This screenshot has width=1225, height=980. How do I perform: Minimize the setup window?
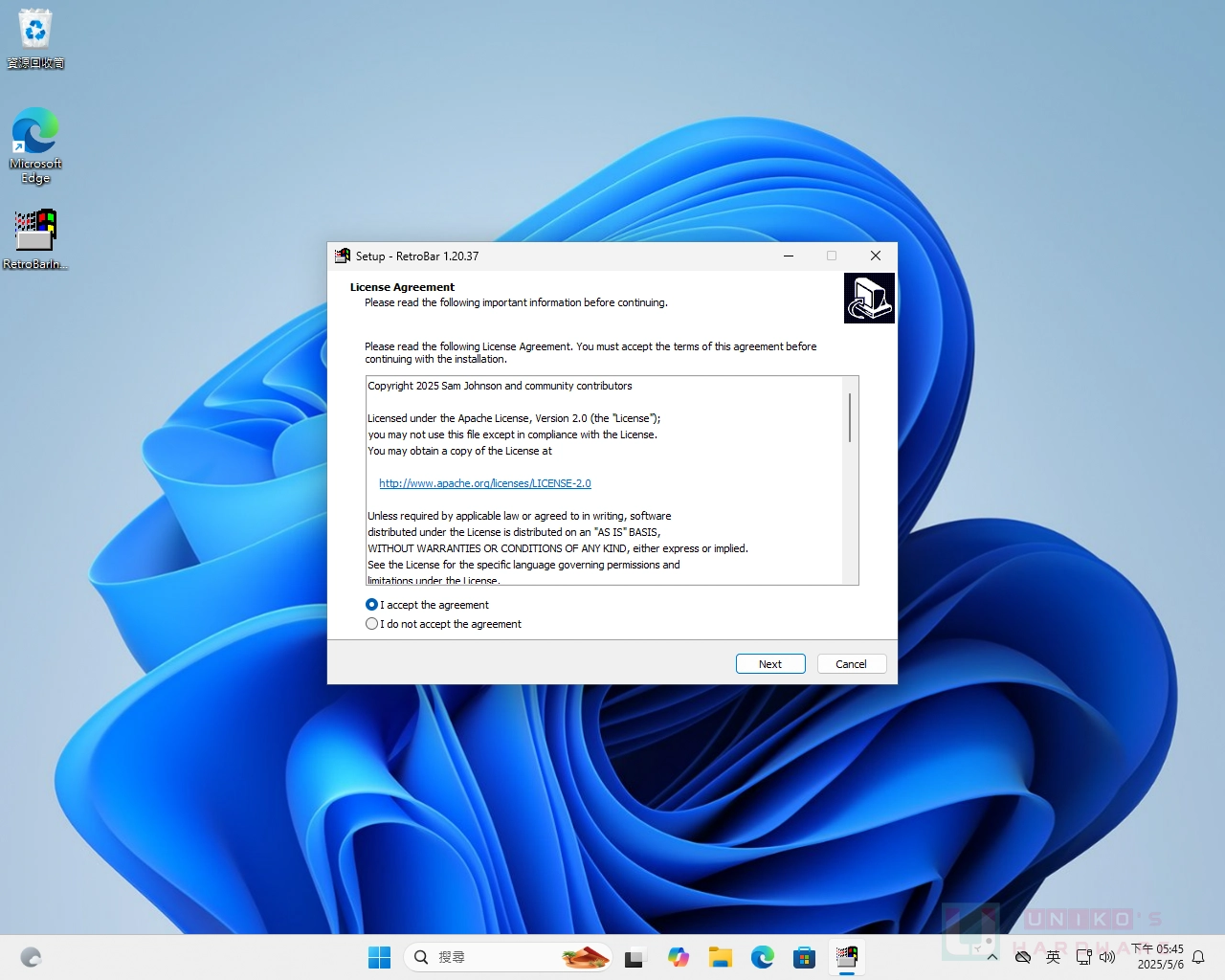789,256
